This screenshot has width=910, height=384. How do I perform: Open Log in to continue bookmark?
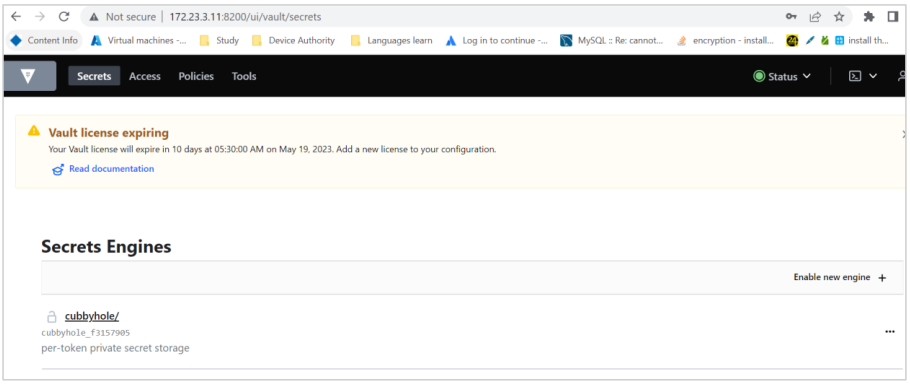tap(497, 41)
